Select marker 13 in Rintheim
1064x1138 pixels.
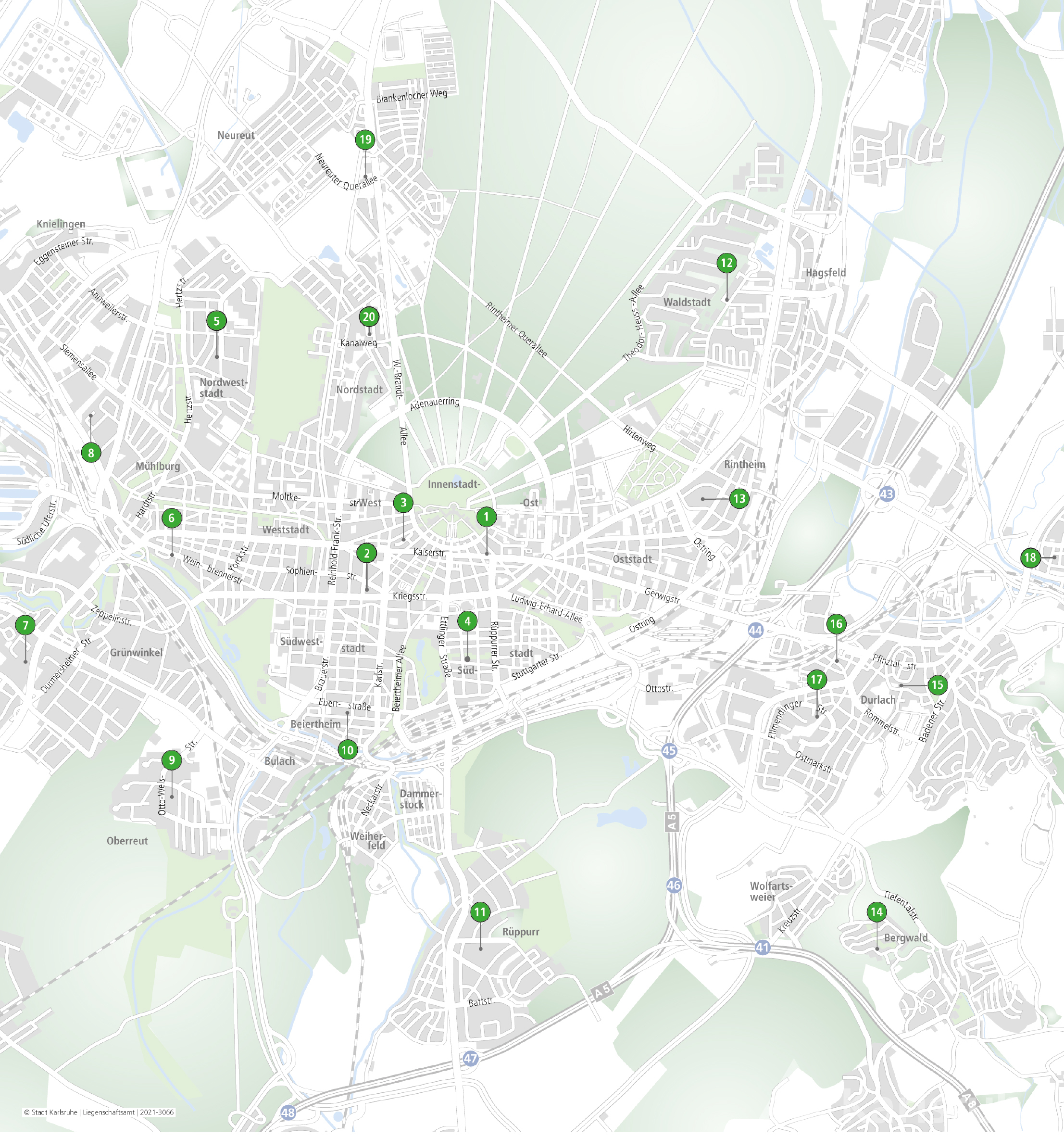[x=739, y=499]
